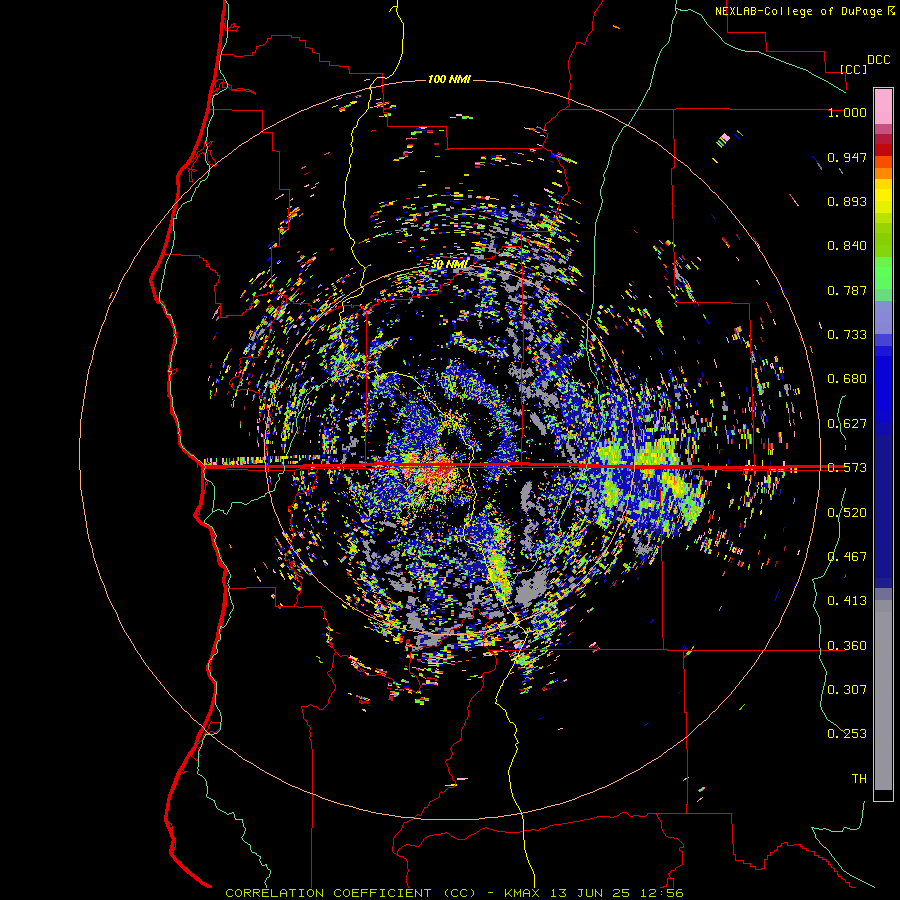Click the 0.787 scale value
The width and height of the screenshot is (900, 900).
(x=847, y=290)
